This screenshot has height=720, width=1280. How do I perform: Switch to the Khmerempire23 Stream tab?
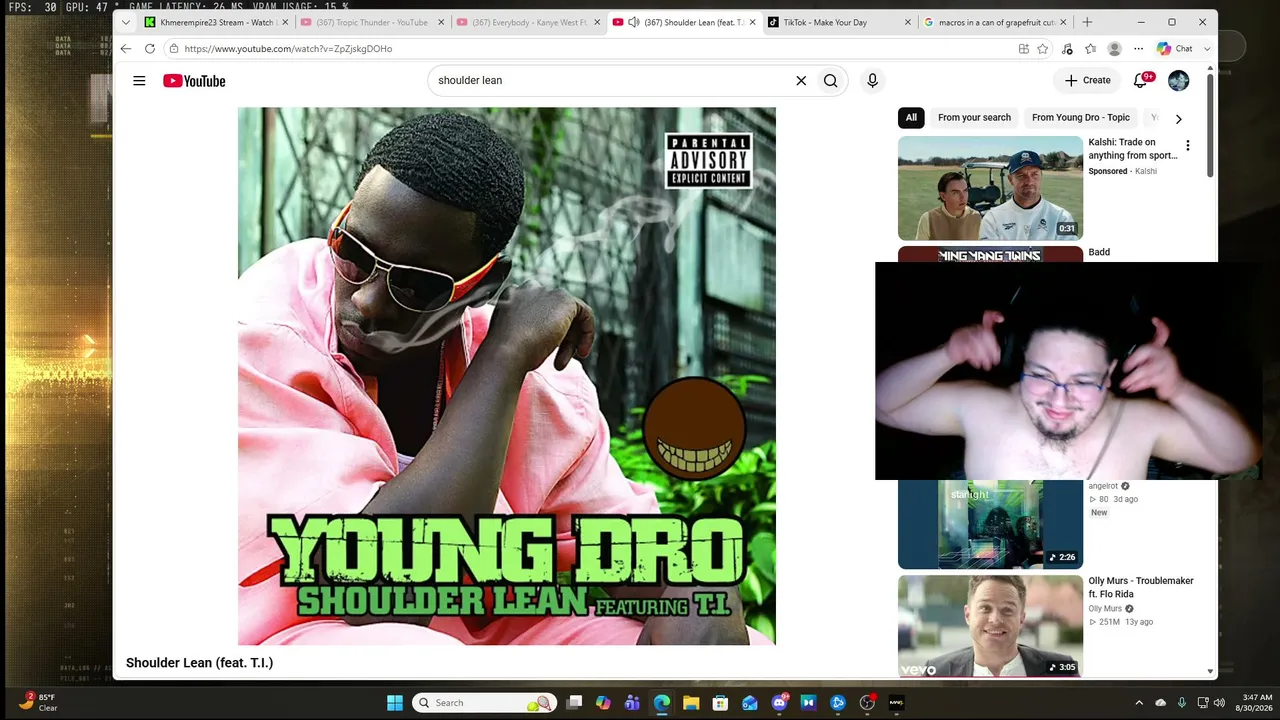click(x=215, y=22)
